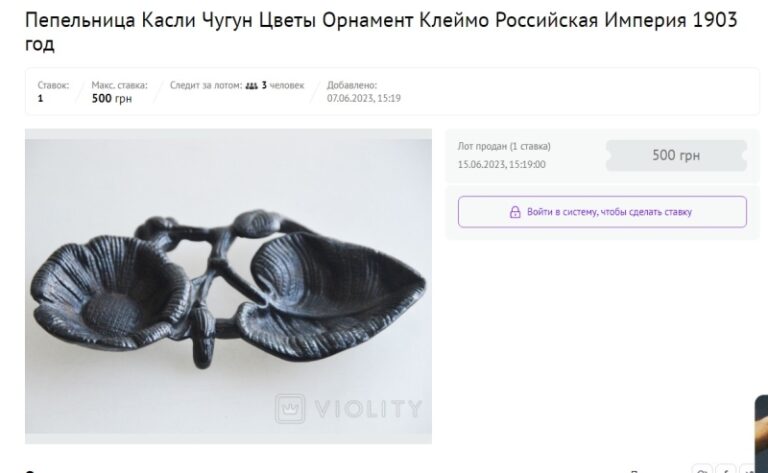Click the Facebook share icon at bottom
This screenshot has height=473, width=768.
tap(725, 468)
